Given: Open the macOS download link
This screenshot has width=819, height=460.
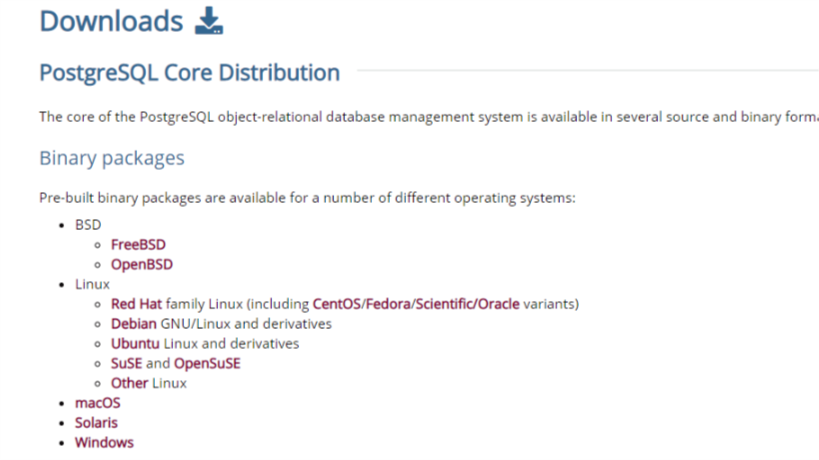Looking at the screenshot, I should coord(98,403).
